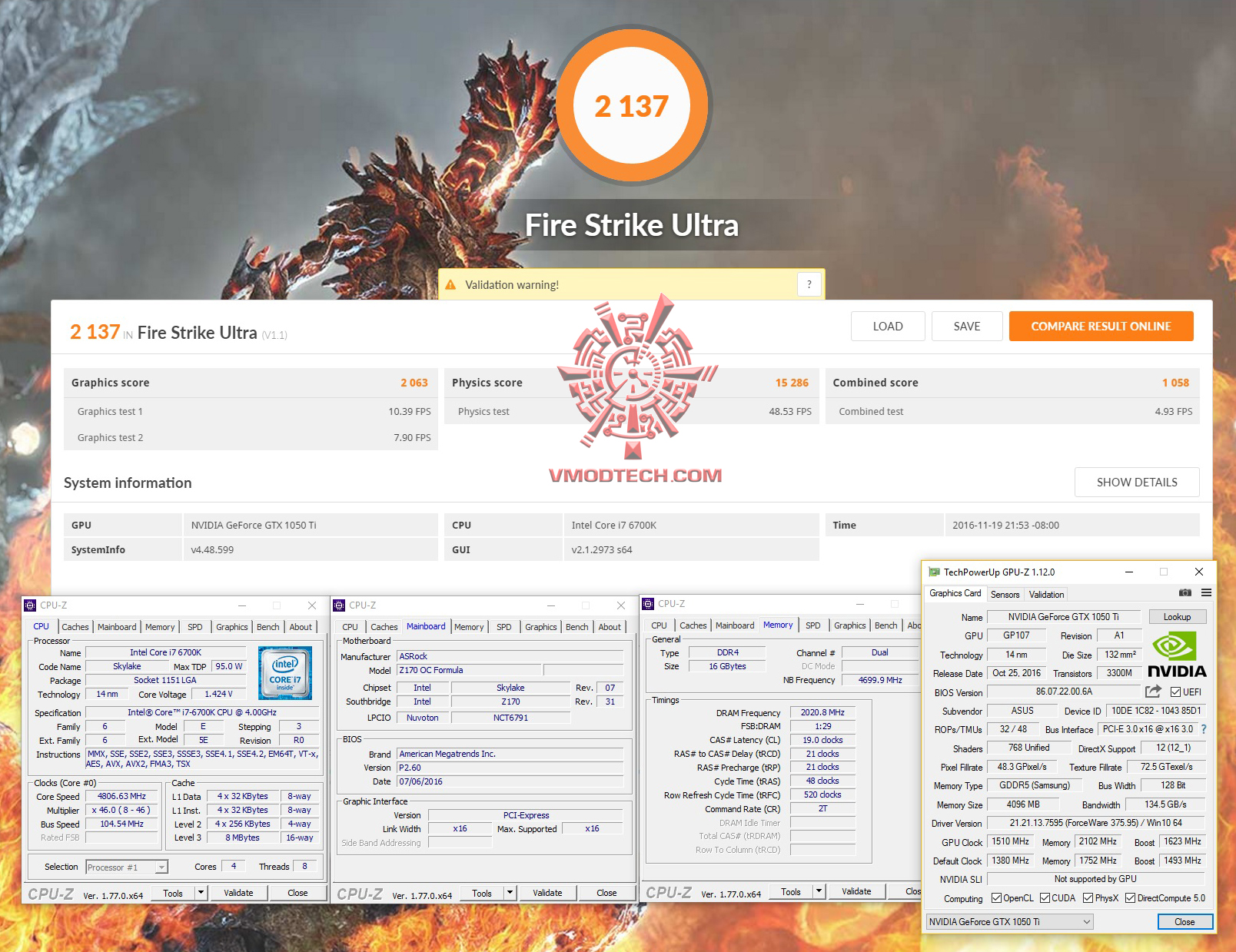The image size is (1236, 952).
Task: Click the Intel Core i7 inside badge in CPU-Z
Action: click(x=285, y=672)
